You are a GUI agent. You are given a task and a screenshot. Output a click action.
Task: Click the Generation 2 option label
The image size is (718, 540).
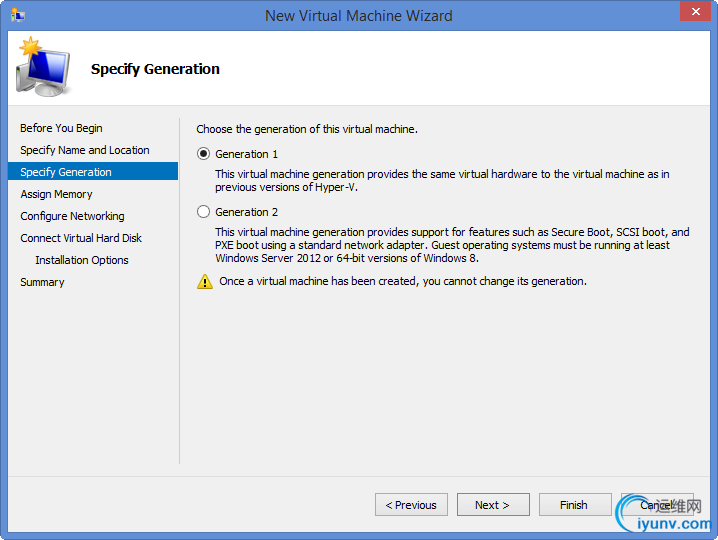point(246,212)
